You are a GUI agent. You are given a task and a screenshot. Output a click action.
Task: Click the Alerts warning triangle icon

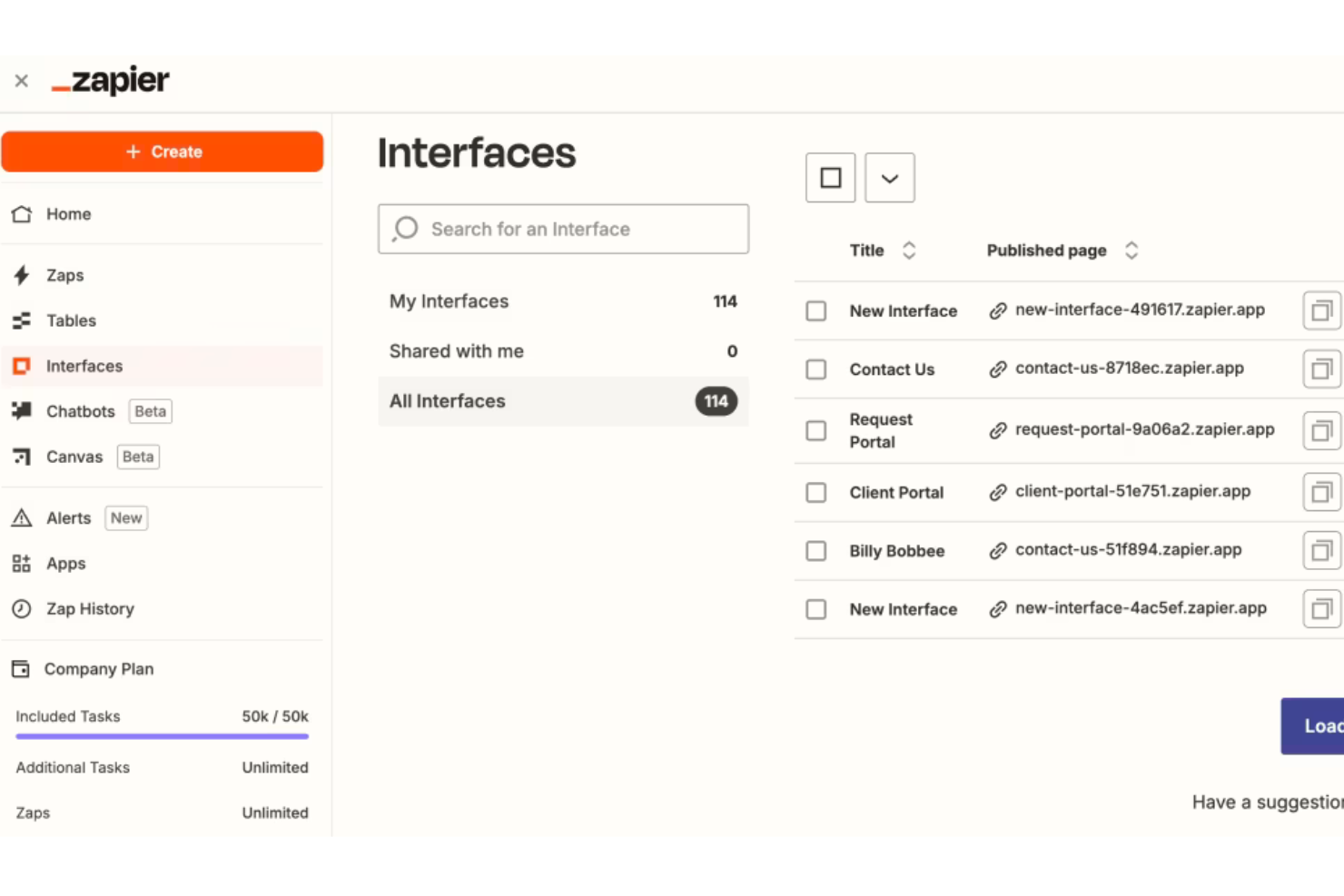[x=22, y=518]
